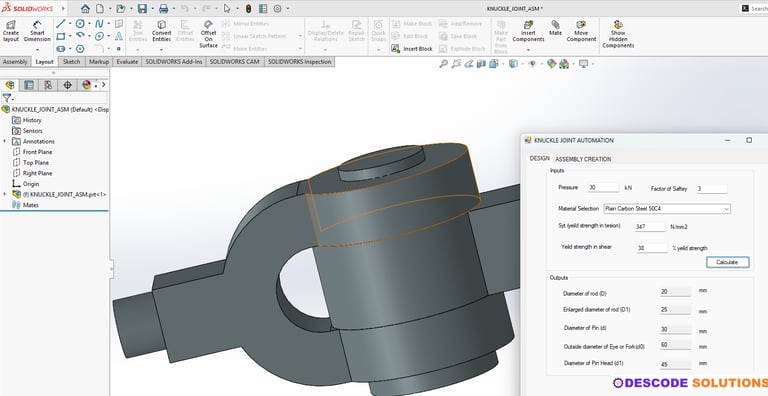Select the Line sketch tool

[61, 24]
